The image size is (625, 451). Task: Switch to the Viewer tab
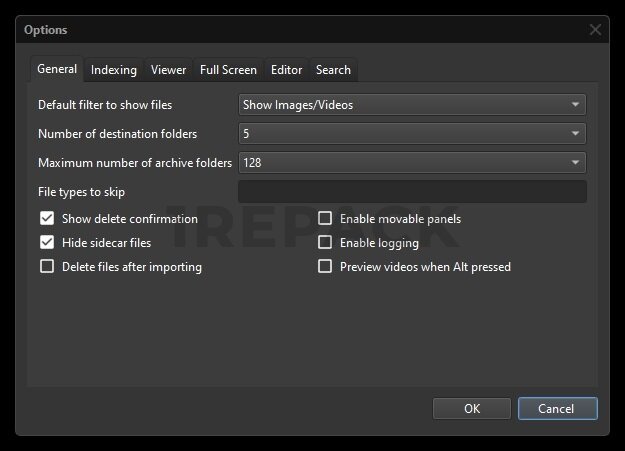coord(168,70)
